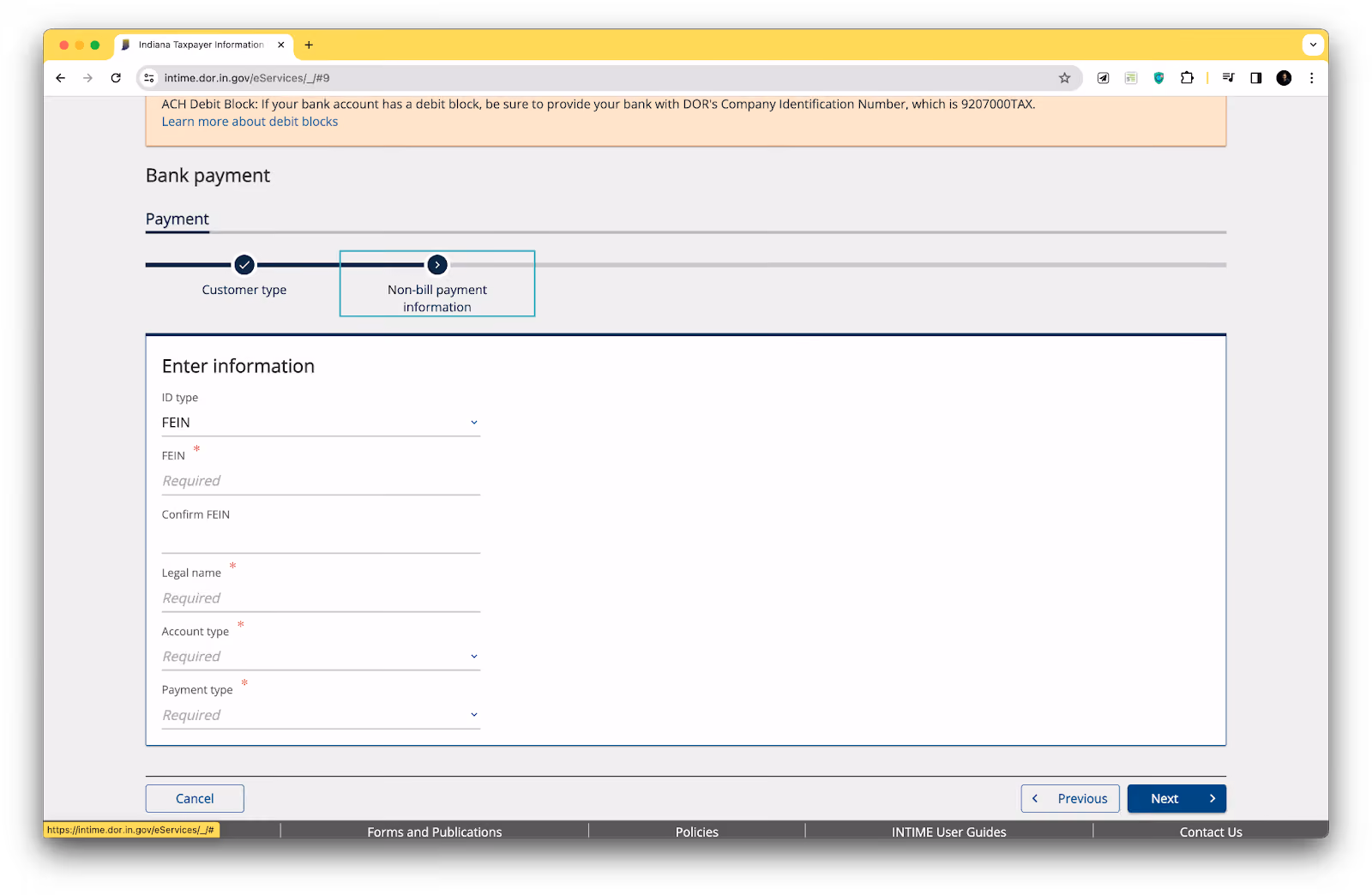Image resolution: width=1372 pixels, height=895 pixels.
Task: Click the Non-bill payment information step icon
Action: [437, 265]
